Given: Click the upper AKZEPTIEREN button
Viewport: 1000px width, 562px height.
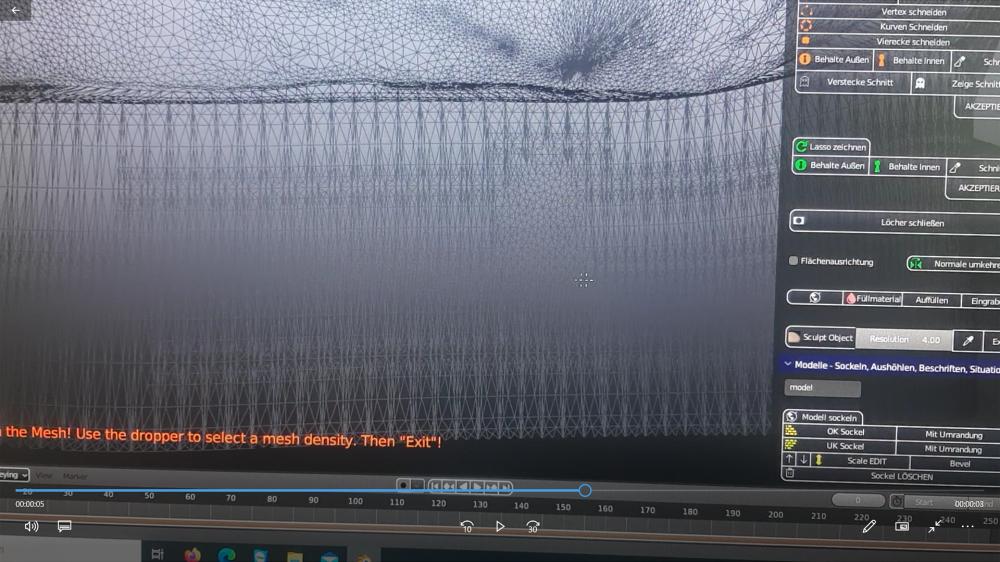Looking at the screenshot, I should point(978,107).
